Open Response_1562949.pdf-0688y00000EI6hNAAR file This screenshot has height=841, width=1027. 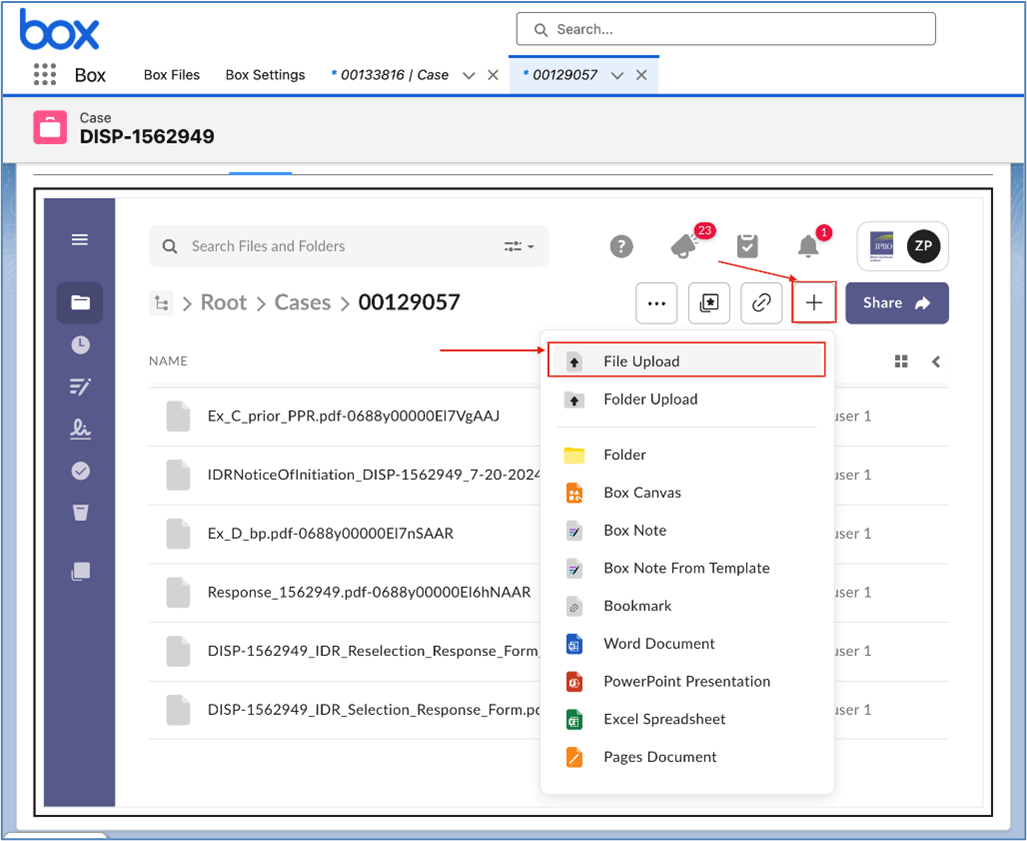point(369,592)
